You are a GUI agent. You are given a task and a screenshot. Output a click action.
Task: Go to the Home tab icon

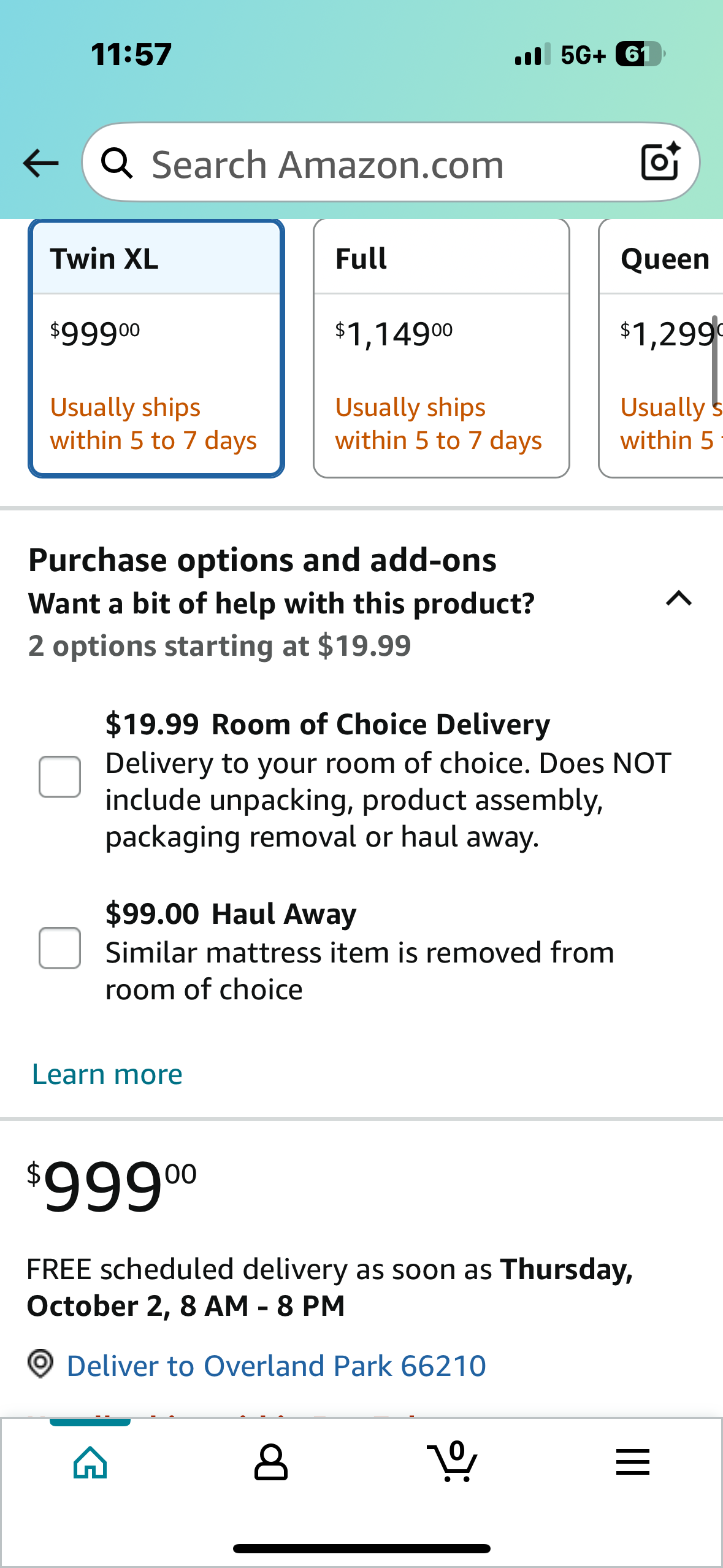[x=90, y=1462]
